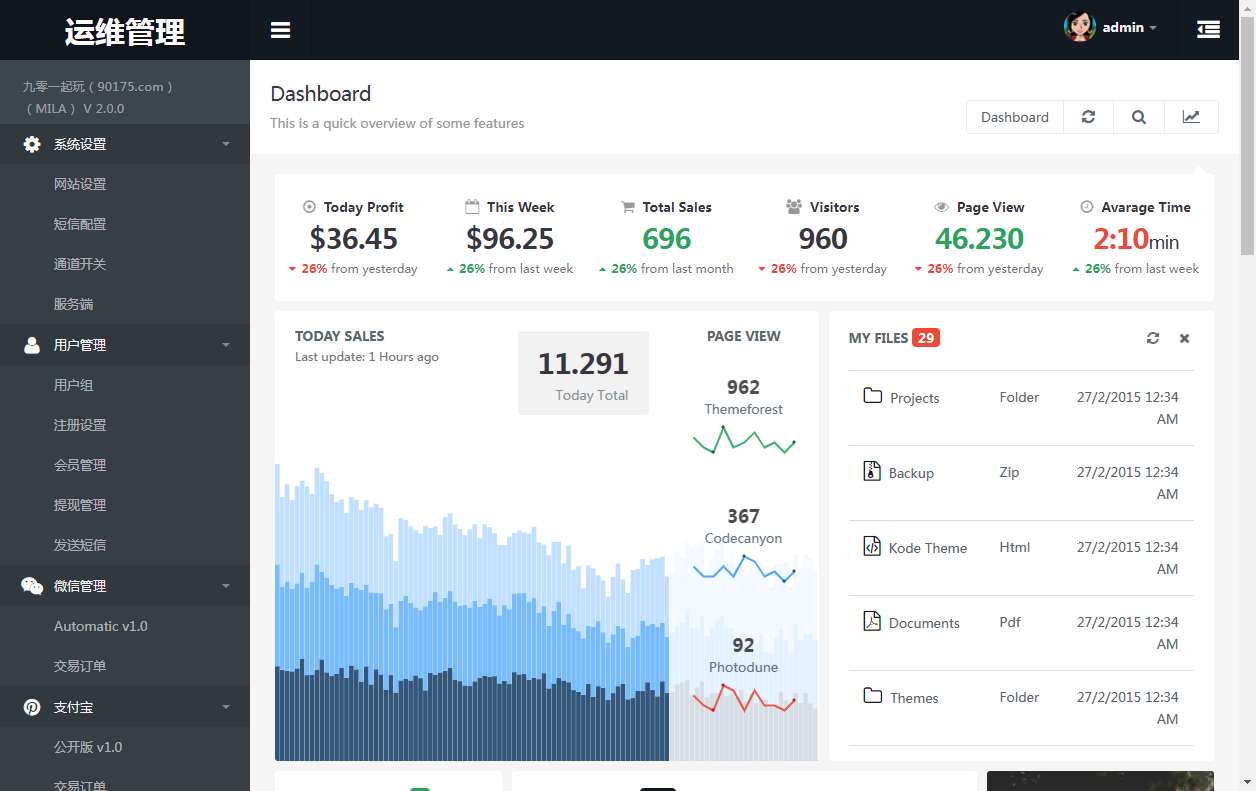The height and width of the screenshot is (791, 1256).
Task: Open the Backup zip file entry
Action: (x=911, y=473)
